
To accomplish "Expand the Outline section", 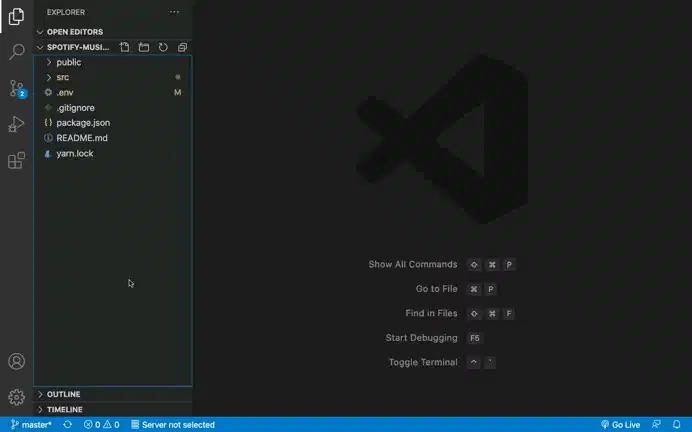I will click(x=113, y=394).
